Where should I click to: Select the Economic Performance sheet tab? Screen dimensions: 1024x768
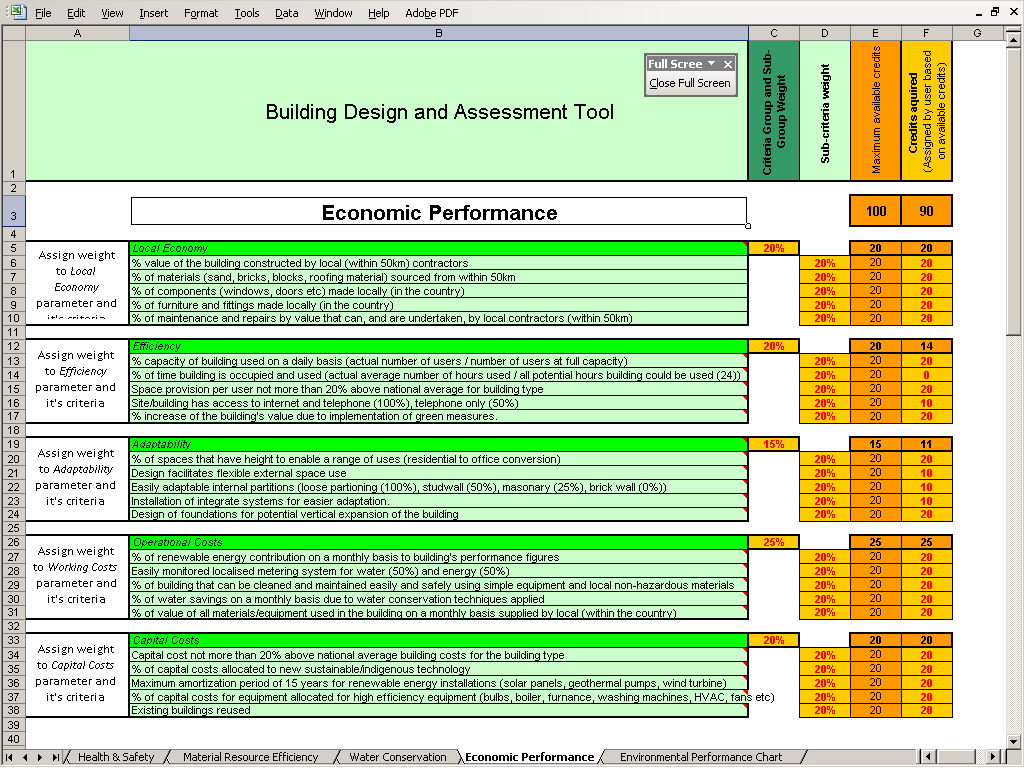pyautogui.click(x=529, y=757)
